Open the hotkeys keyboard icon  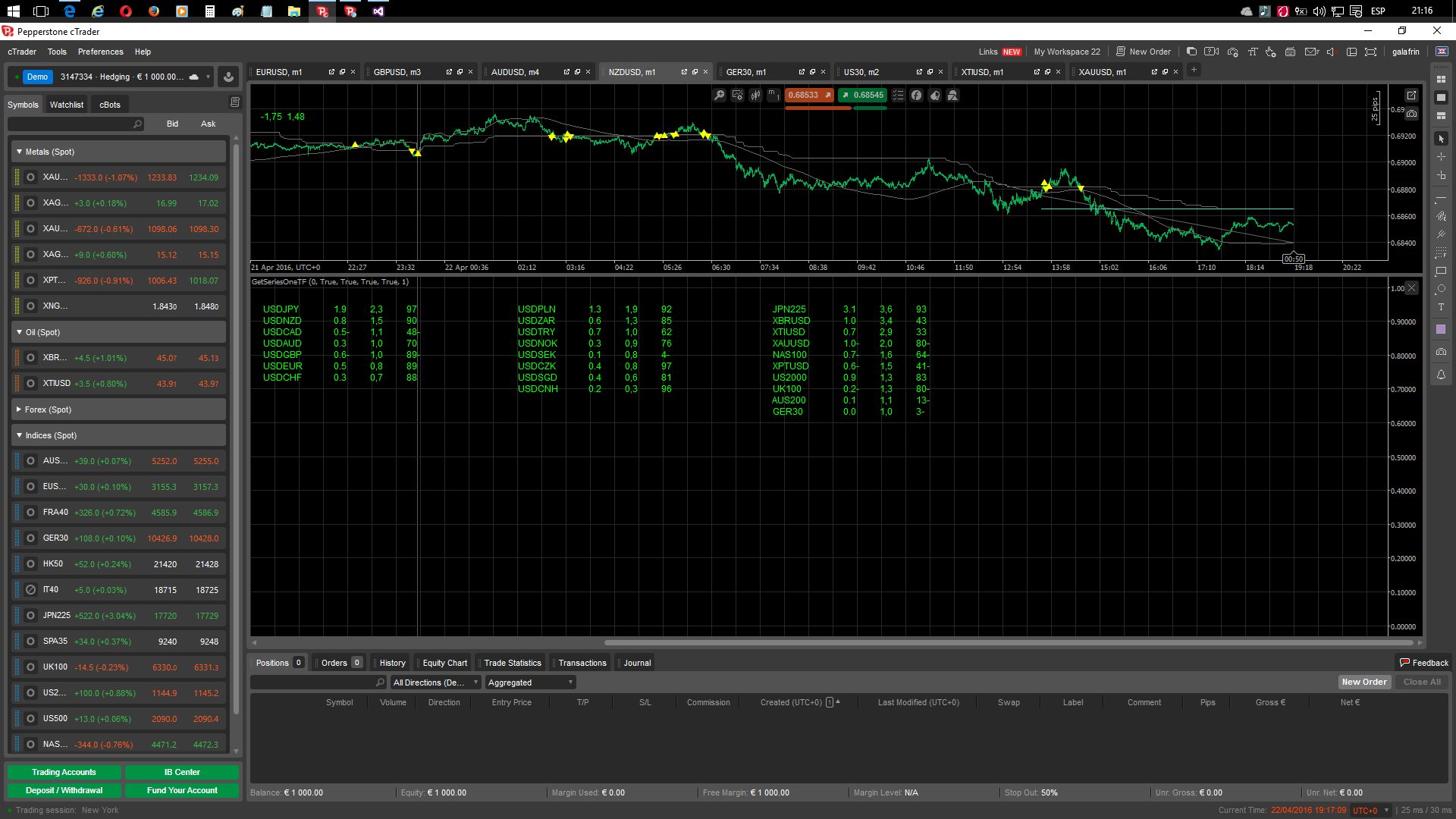coord(1290,52)
